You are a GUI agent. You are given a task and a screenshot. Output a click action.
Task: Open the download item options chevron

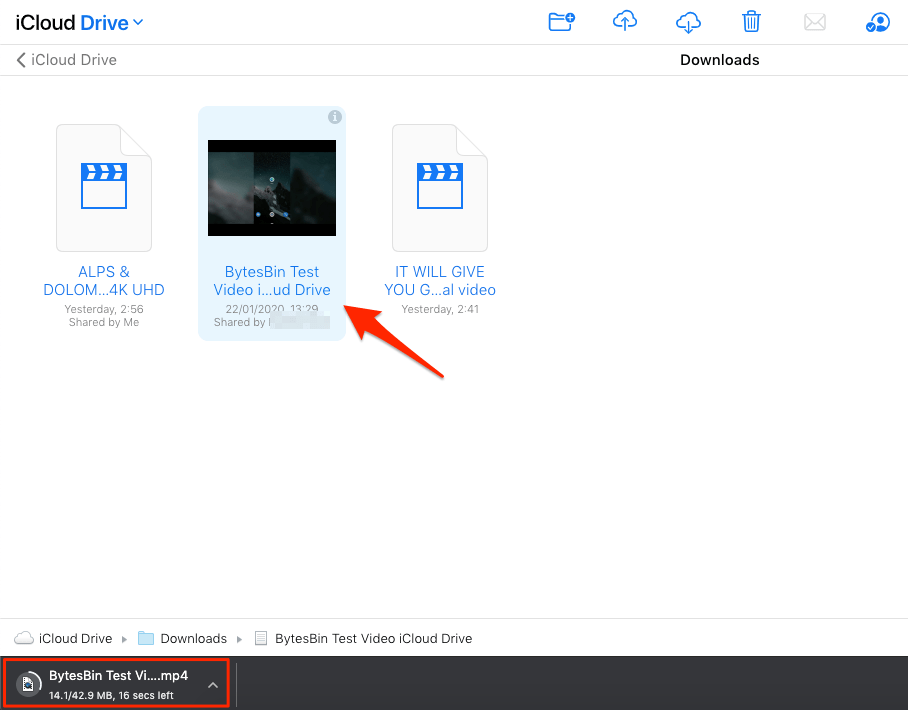pyautogui.click(x=213, y=685)
